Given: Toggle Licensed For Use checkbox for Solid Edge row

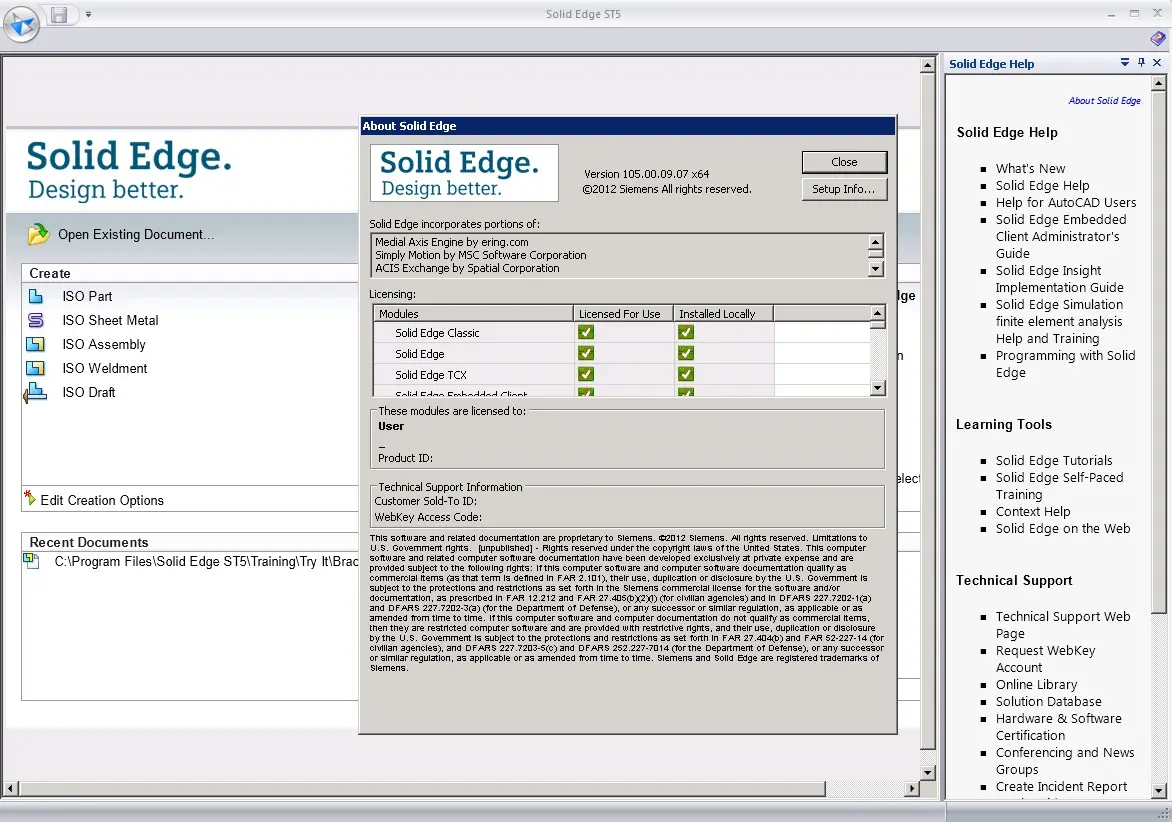Looking at the screenshot, I should (586, 353).
